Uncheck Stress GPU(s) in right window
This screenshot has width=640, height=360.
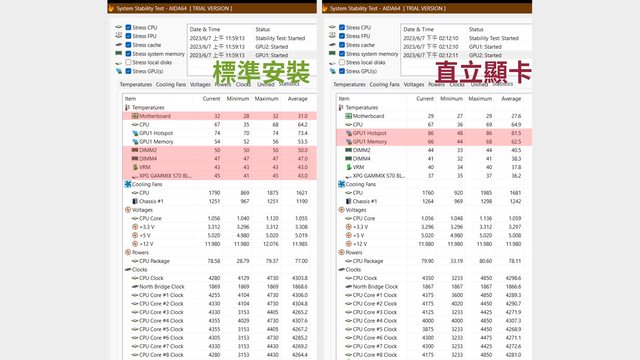(x=342, y=71)
